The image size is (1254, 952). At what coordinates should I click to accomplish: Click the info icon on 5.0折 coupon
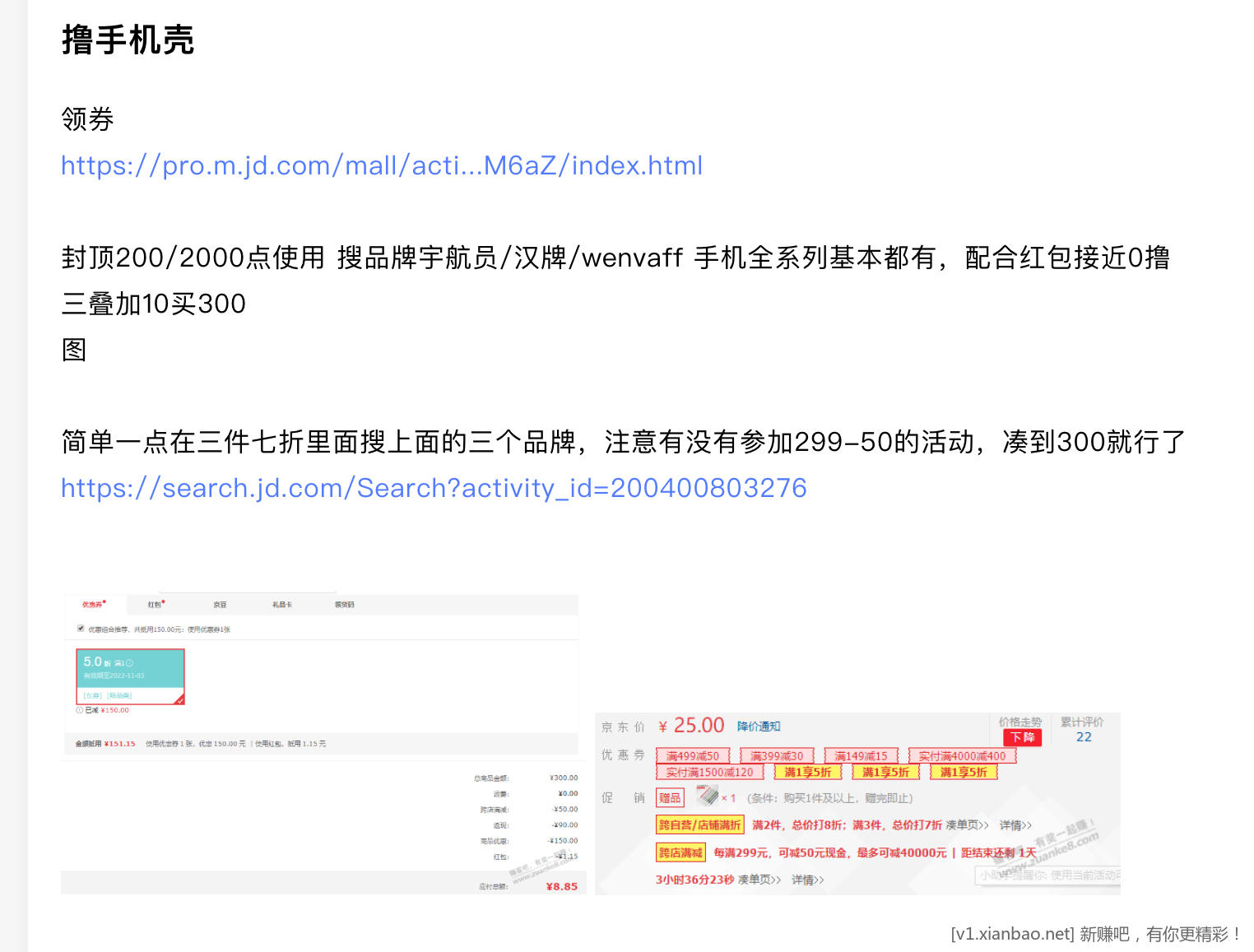[x=129, y=663]
